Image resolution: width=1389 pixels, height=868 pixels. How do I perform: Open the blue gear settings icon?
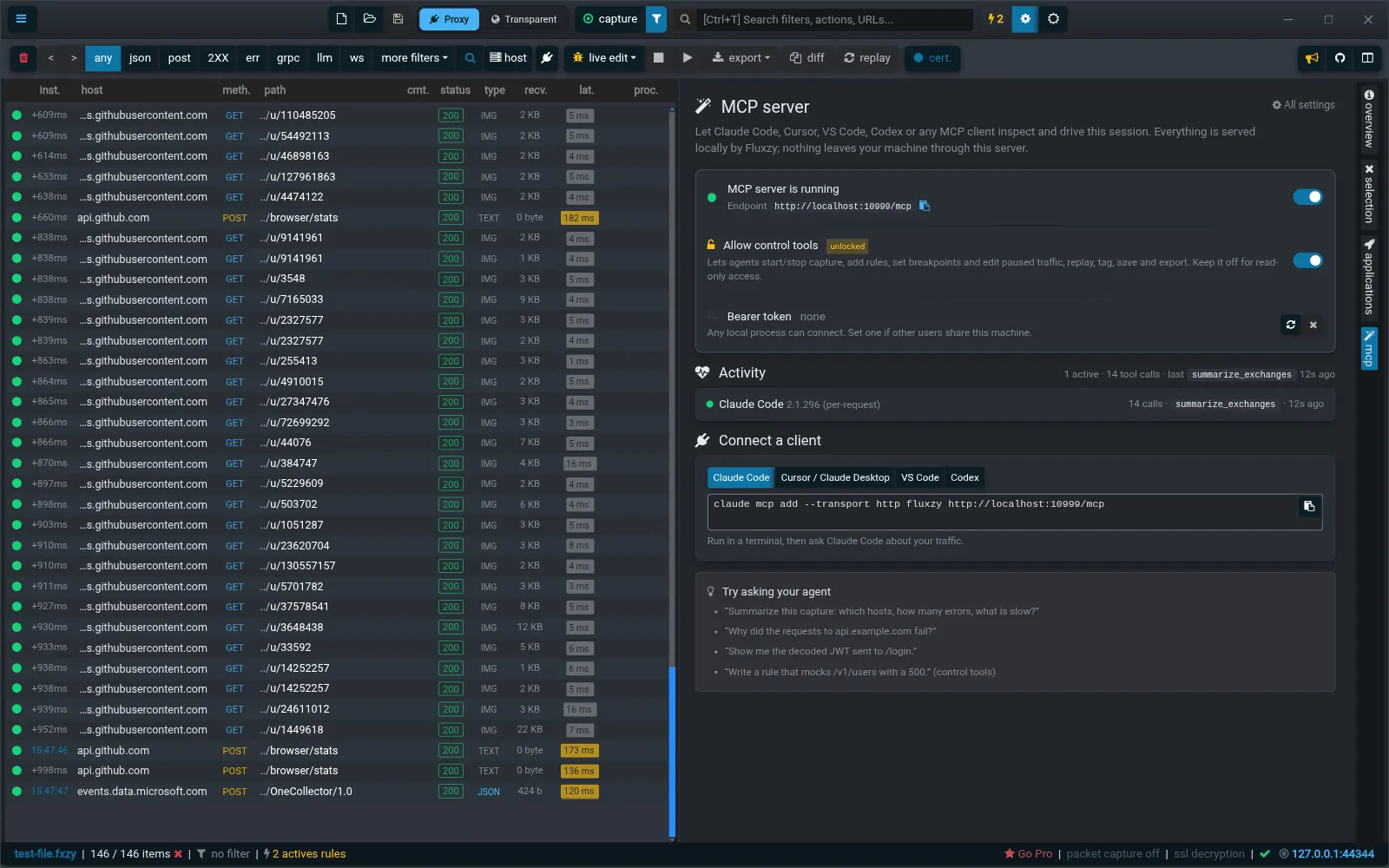tap(1025, 19)
